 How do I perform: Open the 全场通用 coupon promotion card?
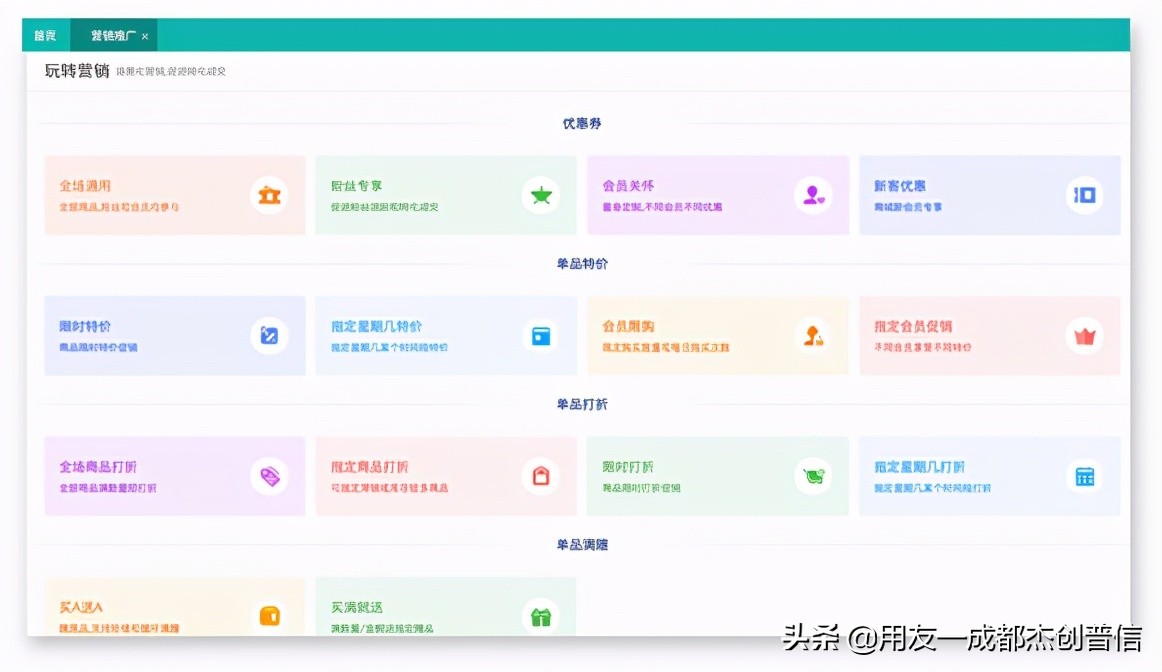175,194
